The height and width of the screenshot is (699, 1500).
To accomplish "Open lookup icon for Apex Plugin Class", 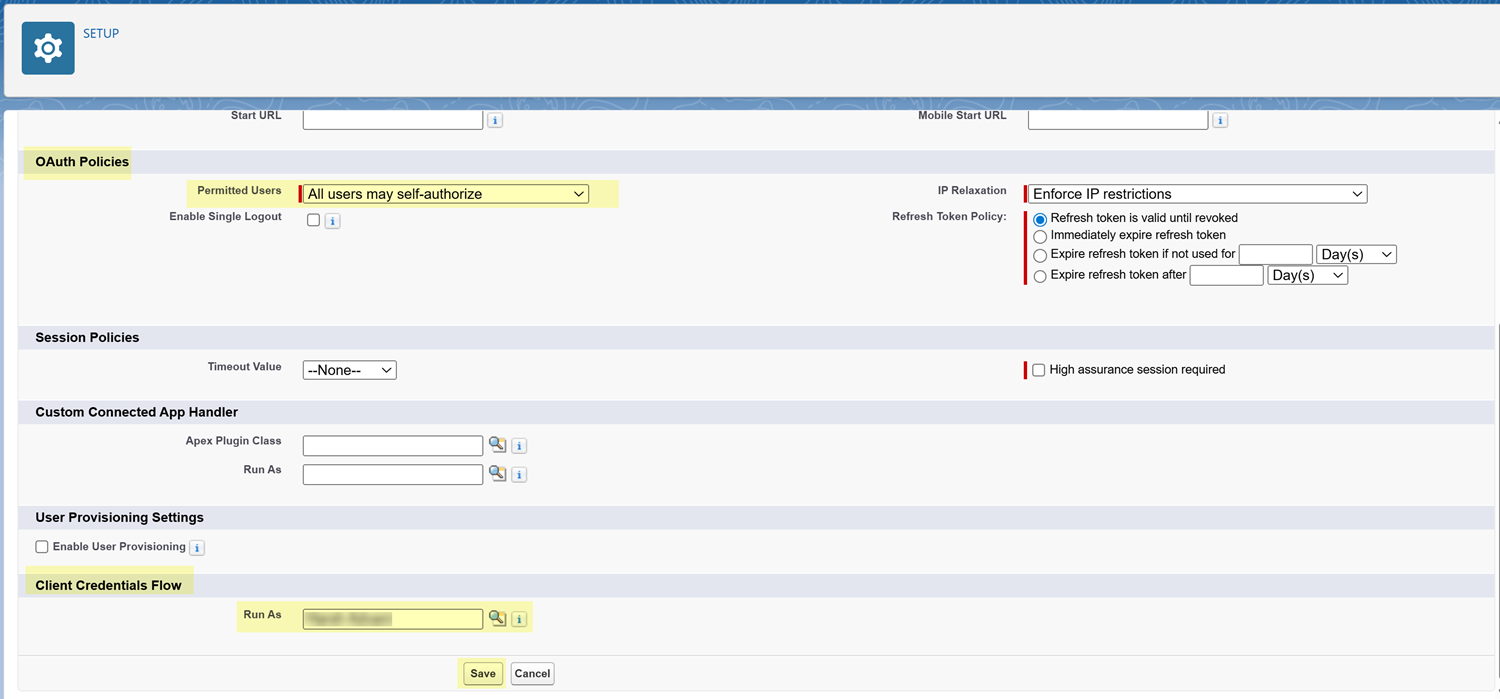I will pos(497,445).
